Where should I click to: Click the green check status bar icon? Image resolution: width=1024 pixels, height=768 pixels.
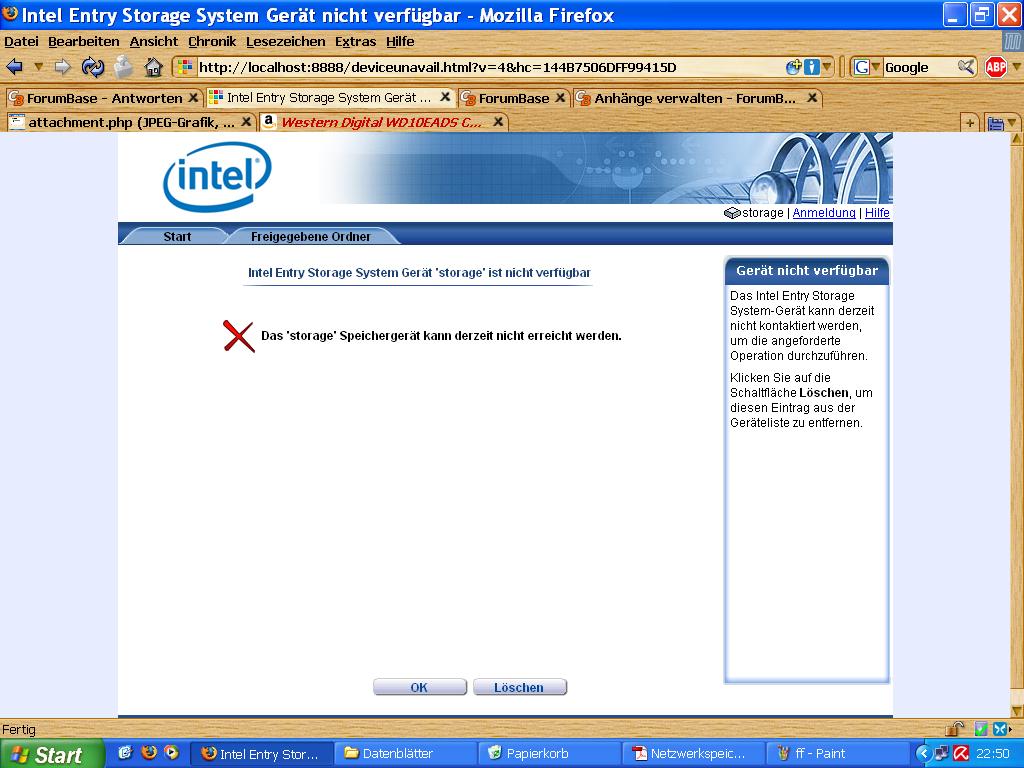[981, 729]
